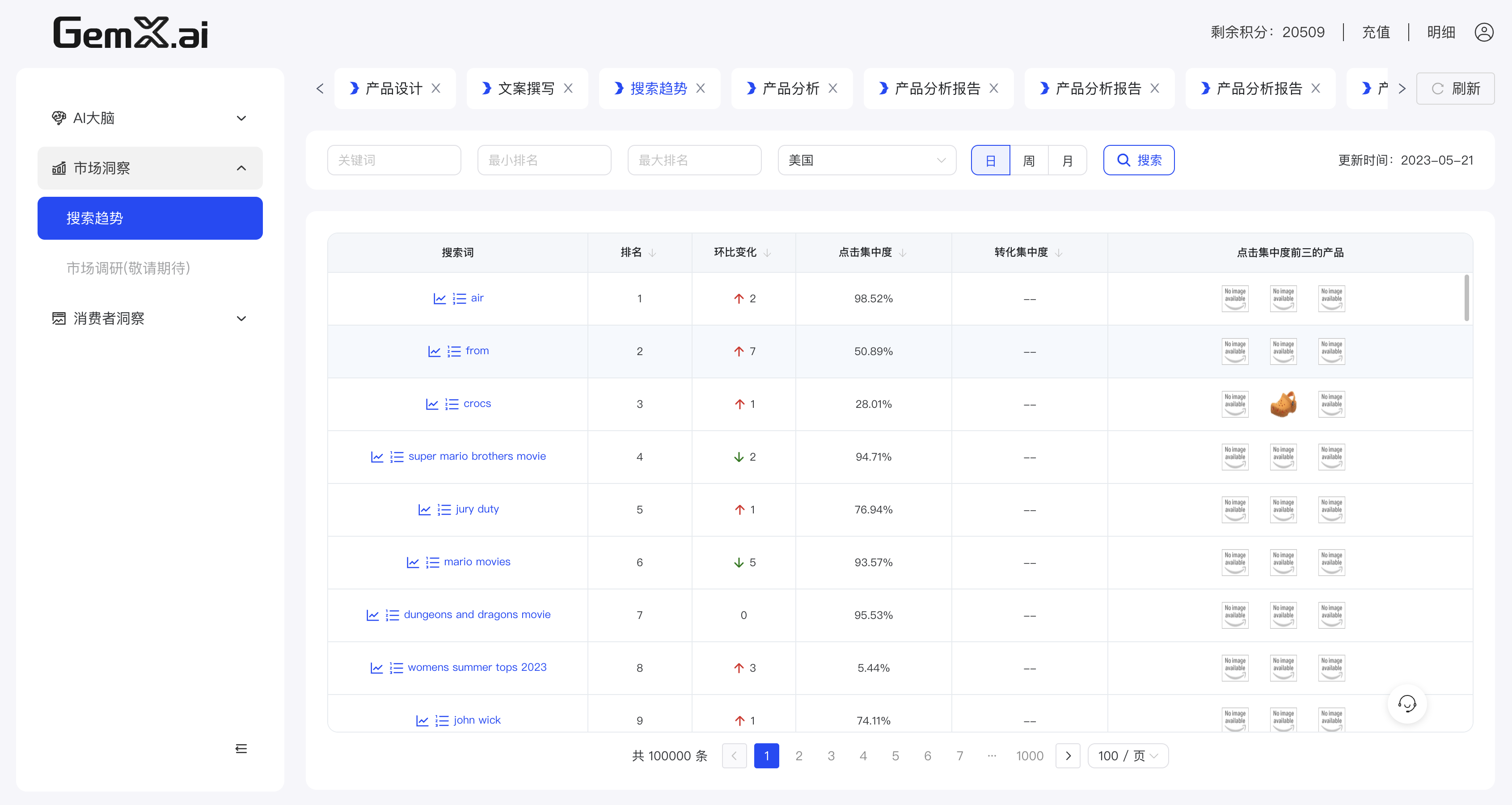Open the 美国 country dropdown
This screenshot has width=1512, height=805.
point(867,160)
